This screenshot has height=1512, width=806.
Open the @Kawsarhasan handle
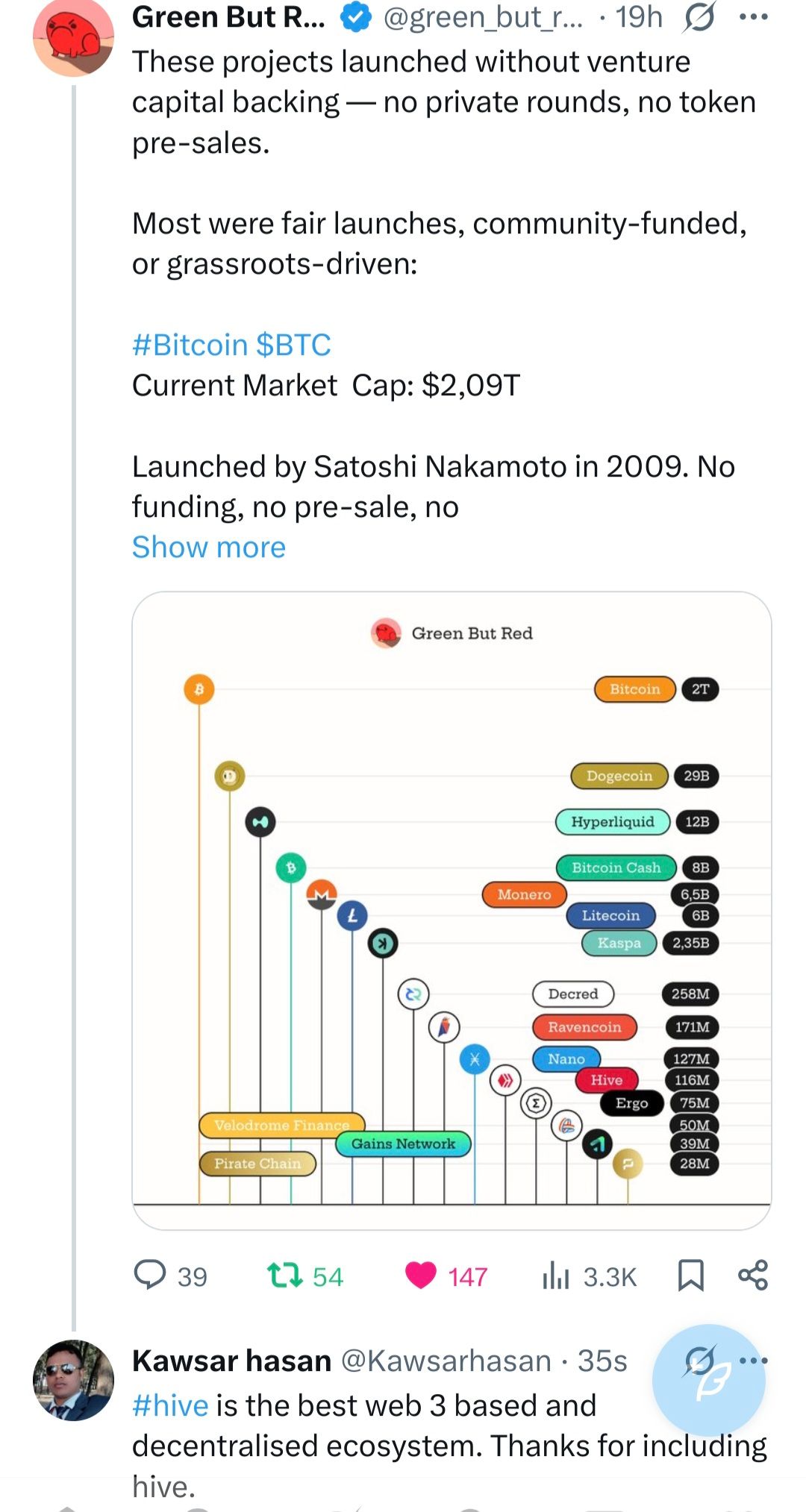tap(446, 1361)
